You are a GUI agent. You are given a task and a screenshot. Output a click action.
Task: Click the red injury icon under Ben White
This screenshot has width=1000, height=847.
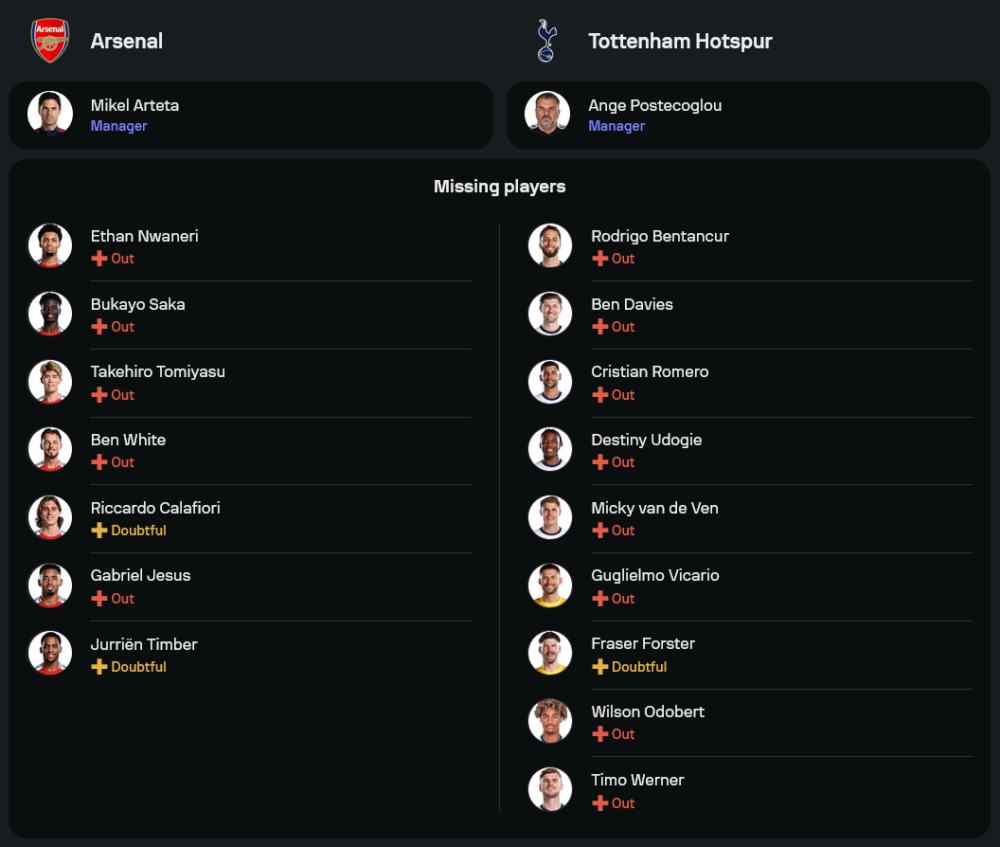pos(99,462)
